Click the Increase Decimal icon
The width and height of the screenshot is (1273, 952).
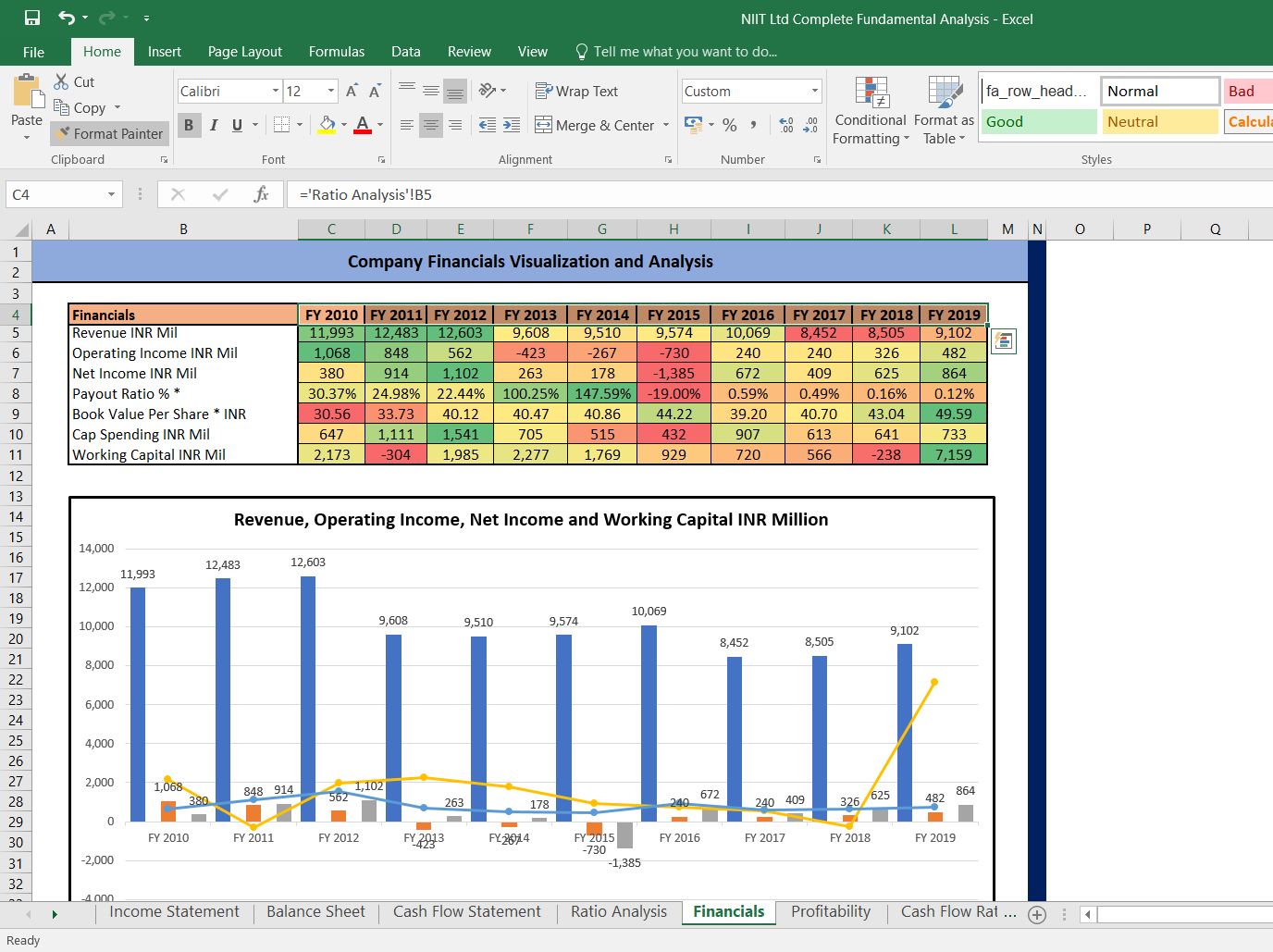pos(786,125)
